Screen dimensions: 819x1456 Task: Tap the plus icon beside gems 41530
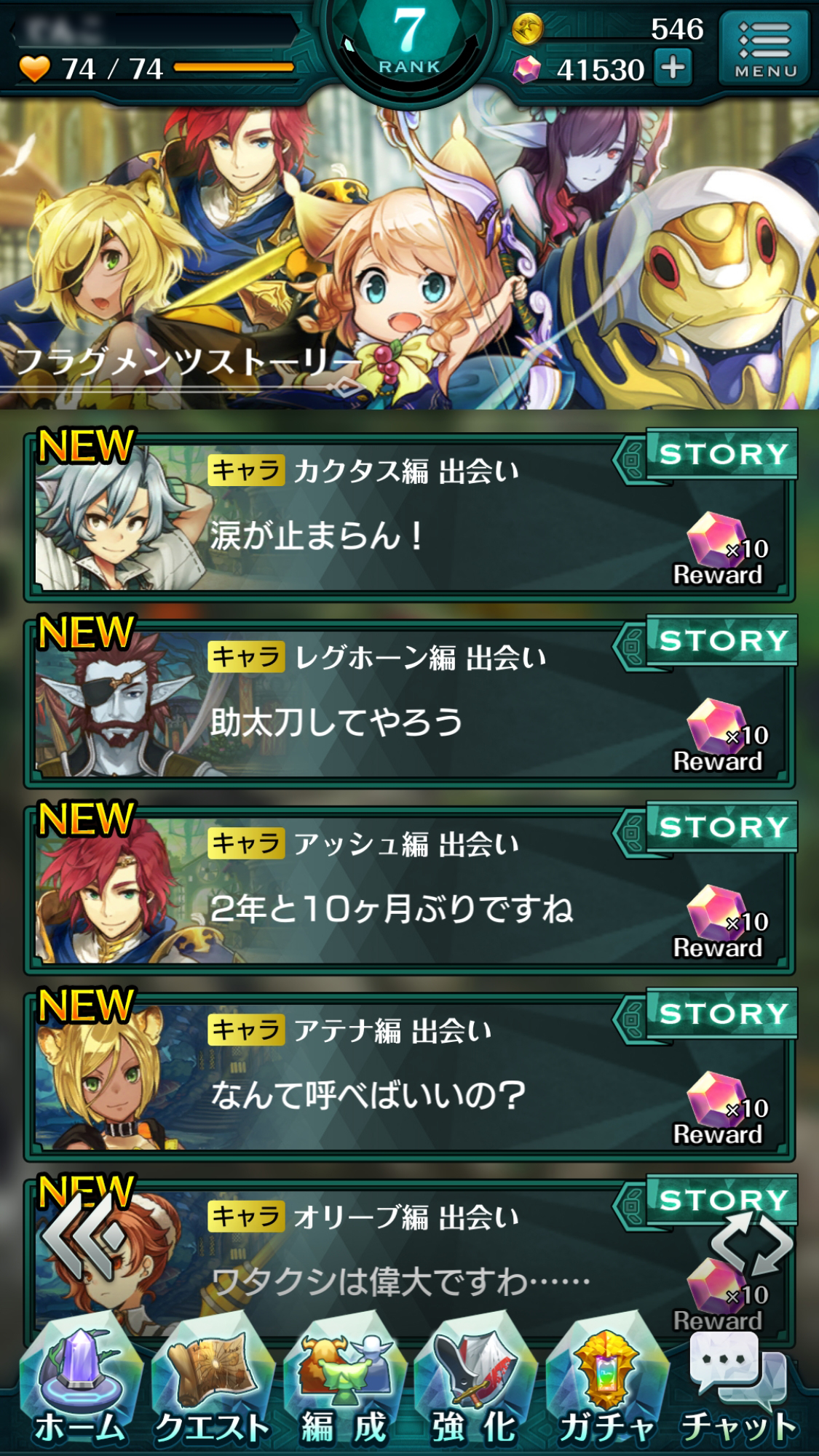tap(673, 68)
